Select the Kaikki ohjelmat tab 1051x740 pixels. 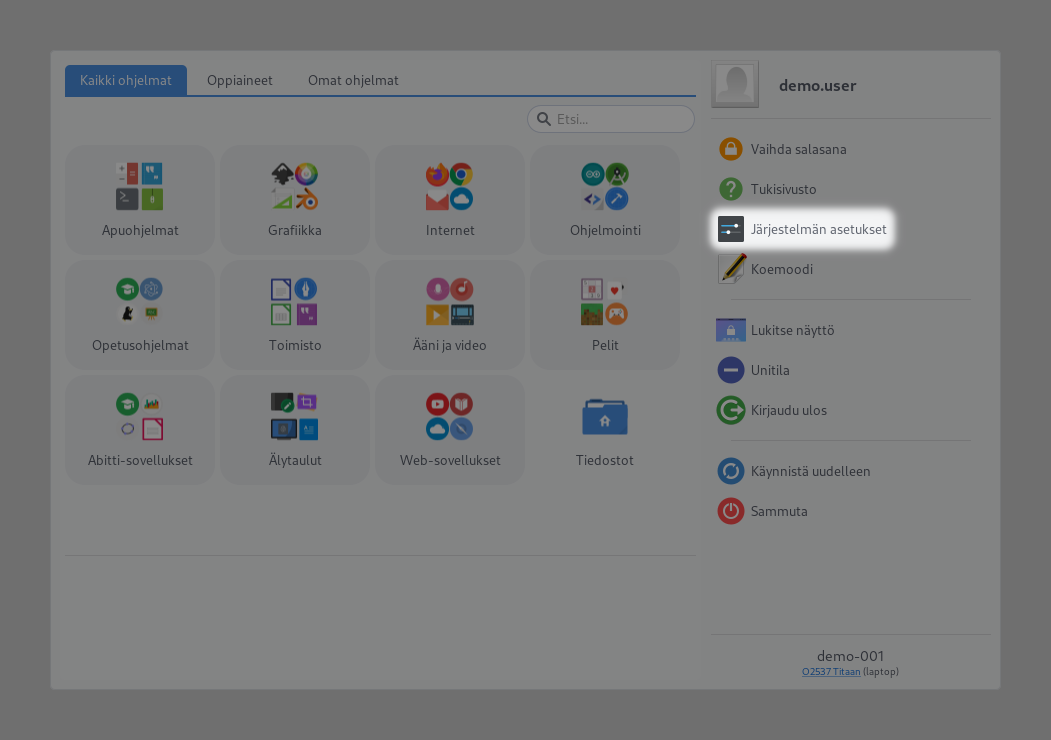tap(126, 81)
